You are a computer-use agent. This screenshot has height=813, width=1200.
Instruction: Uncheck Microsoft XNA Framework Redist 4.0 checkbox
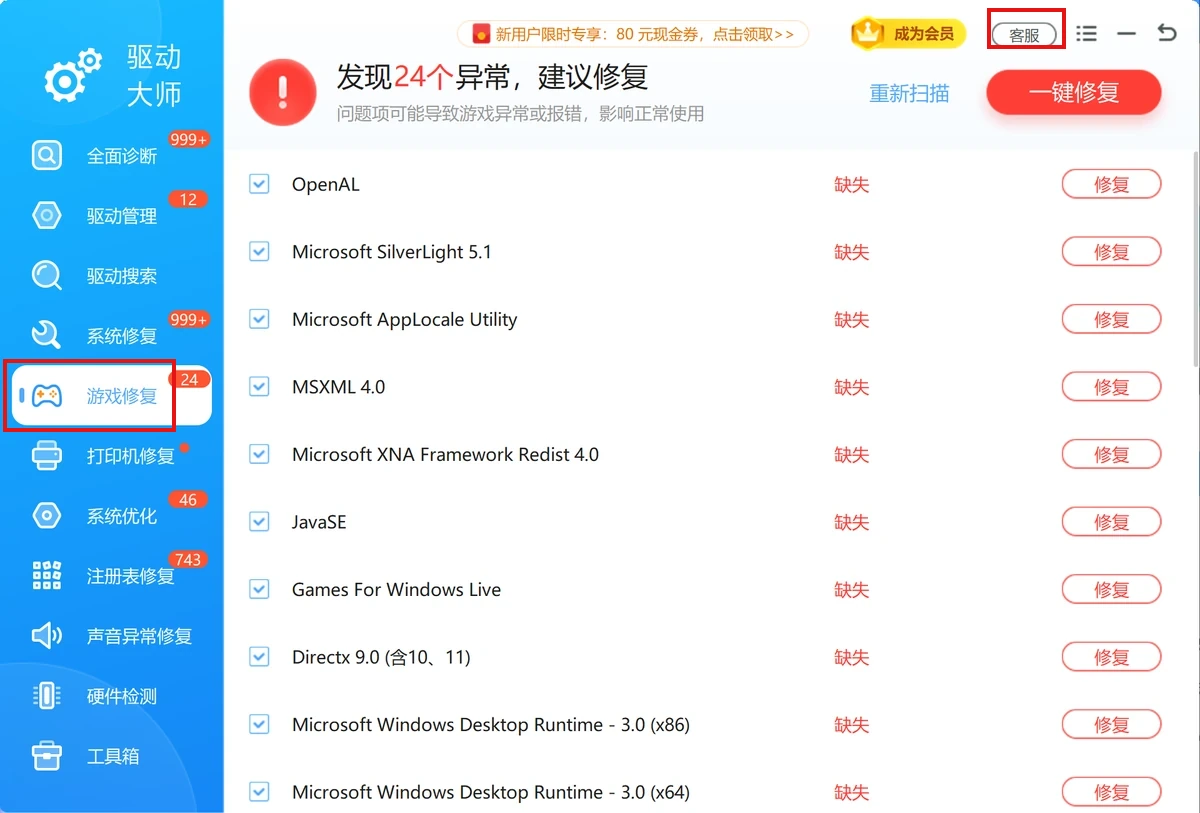click(x=259, y=454)
